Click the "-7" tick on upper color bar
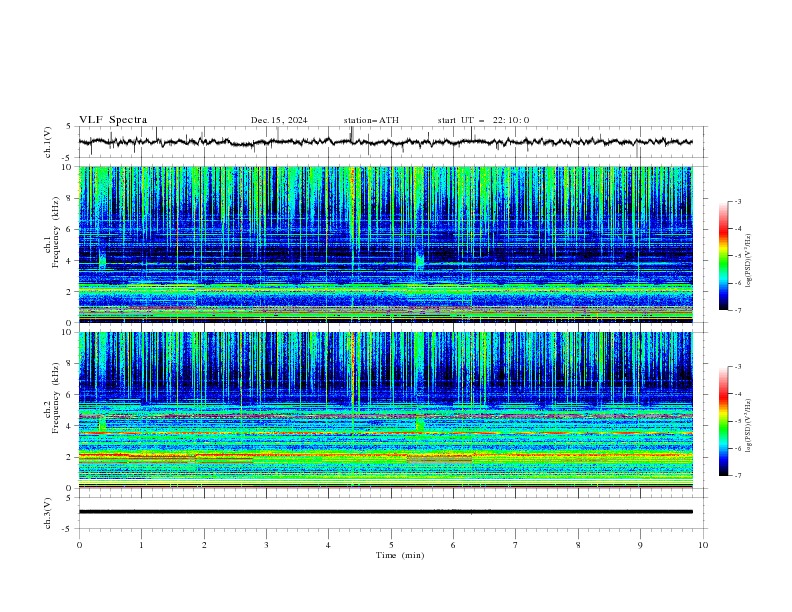Viewport: 792px width, 612px height. point(738,310)
